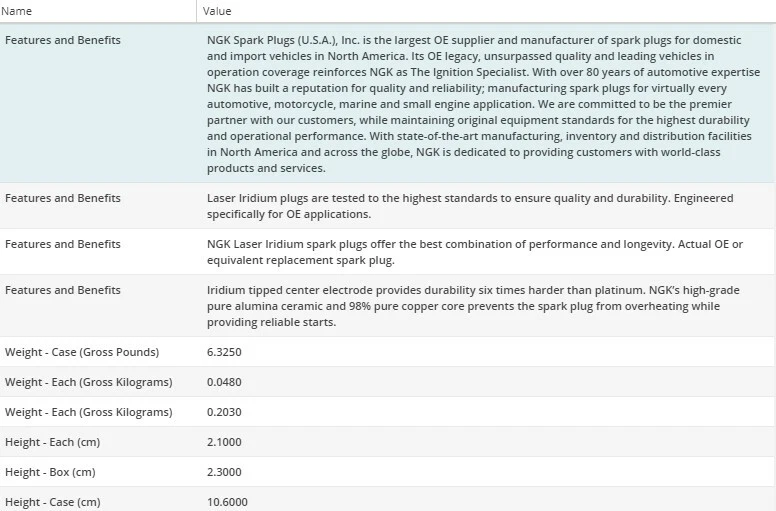Click the 0.0480 kilograms value

225,382
